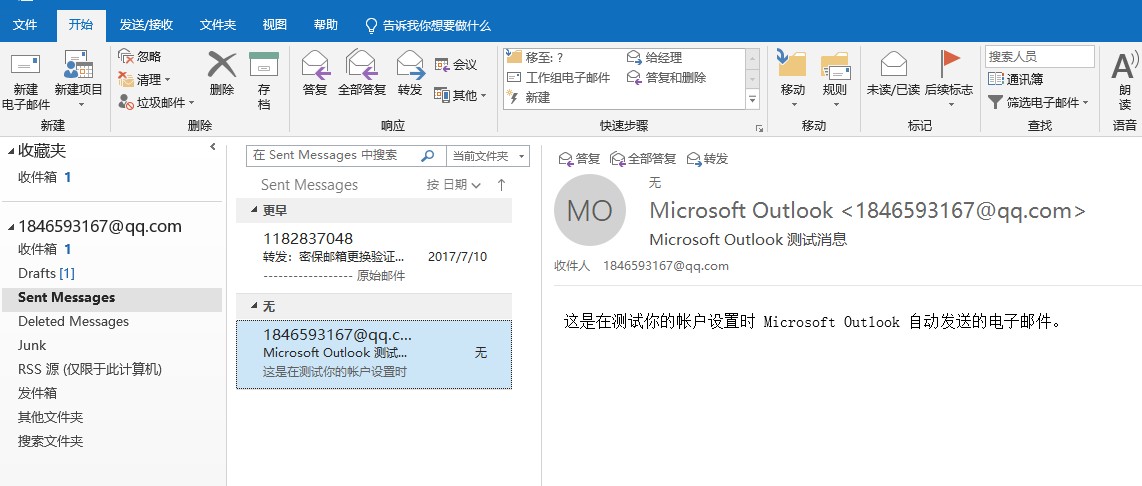This screenshot has height=486, width=1142.
Task: Open the 通讯簿 (Address Book)
Action: 1015,79
